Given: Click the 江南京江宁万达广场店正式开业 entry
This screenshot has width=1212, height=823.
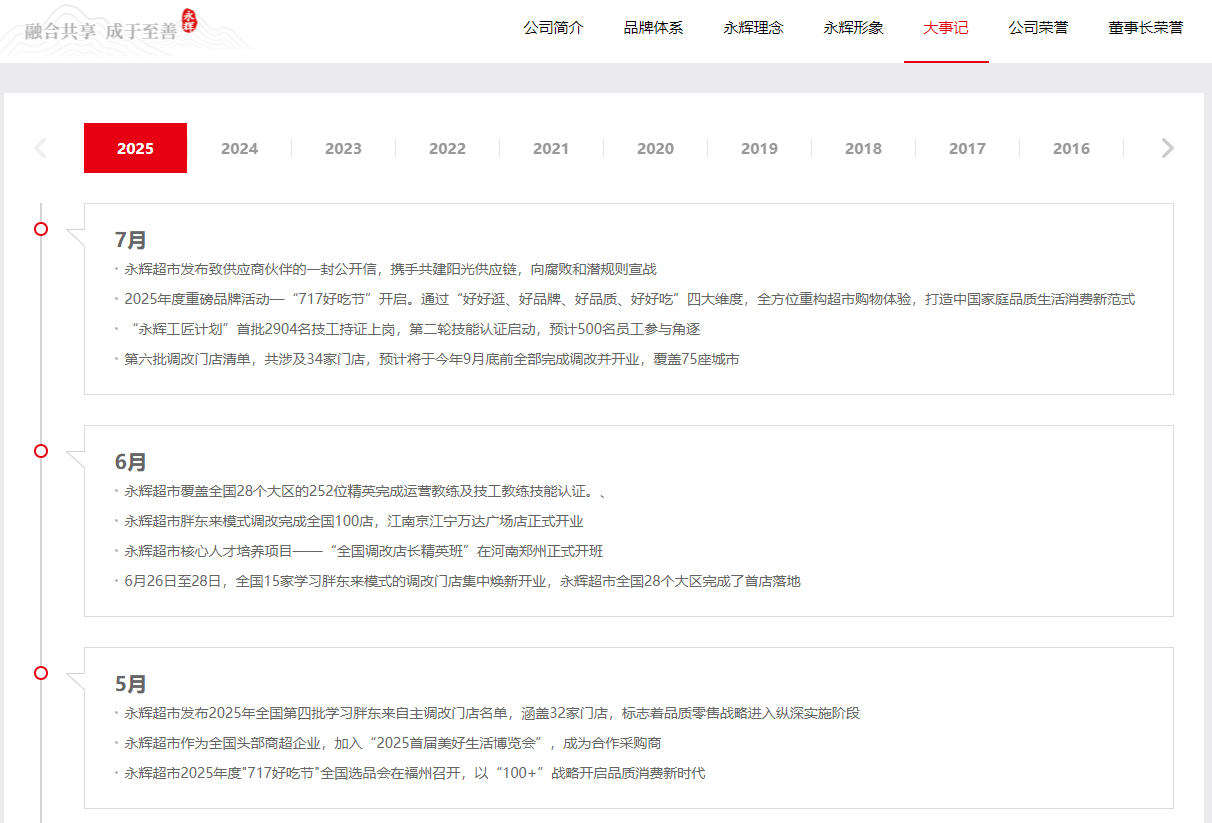Looking at the screenshot, I should coord(354,521).
